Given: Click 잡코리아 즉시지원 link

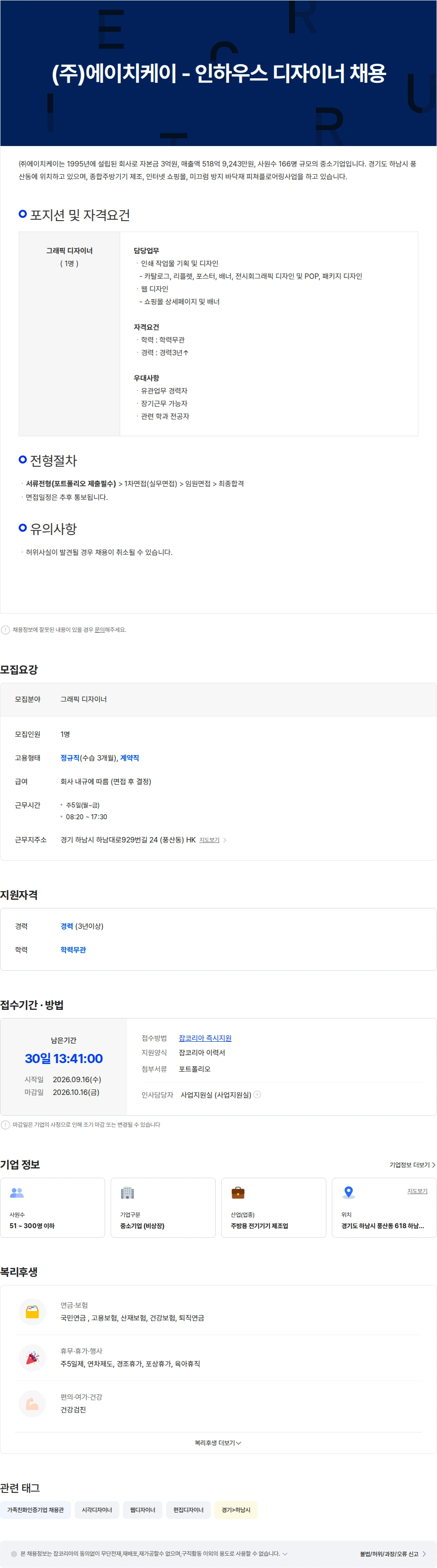Looking at the screenshot, I should point(205,1038).
